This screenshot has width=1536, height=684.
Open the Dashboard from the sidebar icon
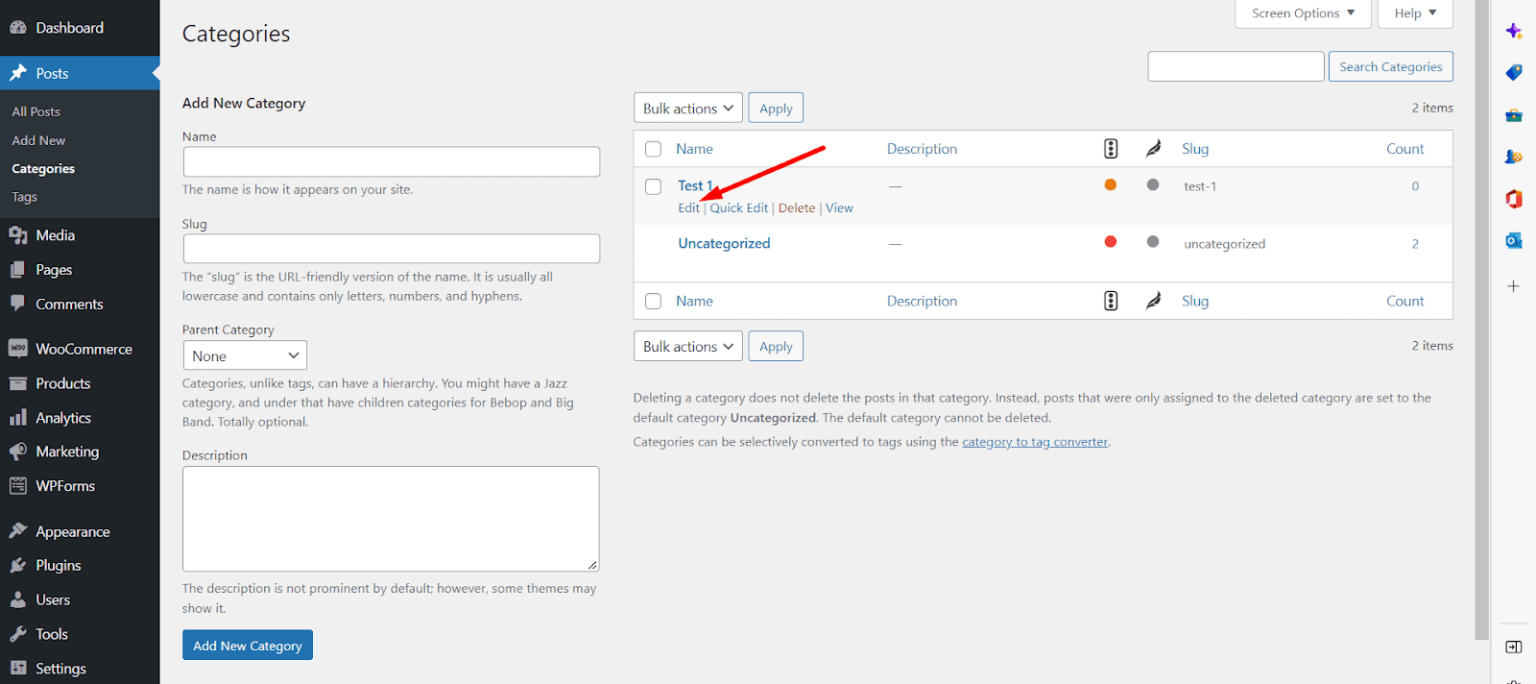tap(22, 27)
